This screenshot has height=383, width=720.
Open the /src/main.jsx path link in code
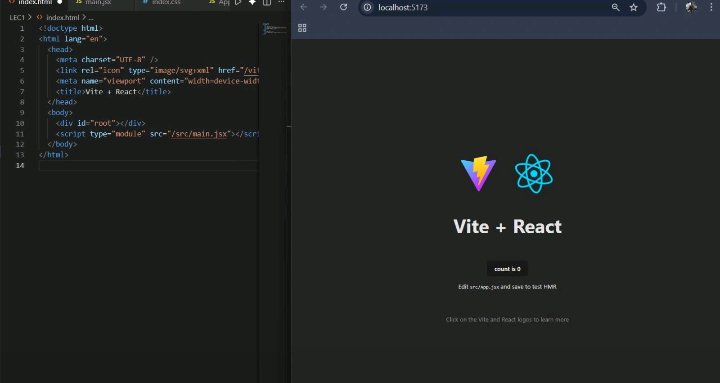199,134
